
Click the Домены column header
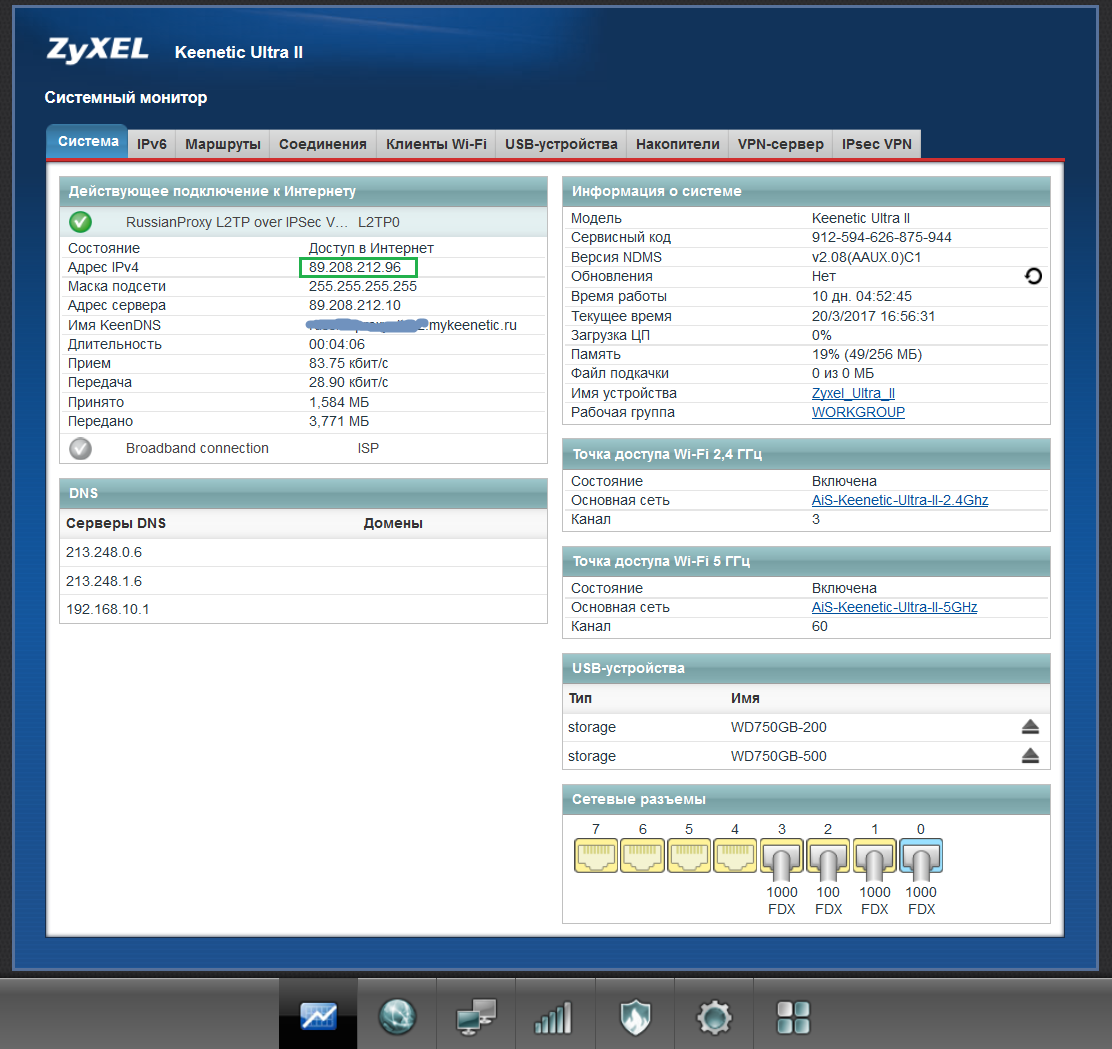[393, 523]
